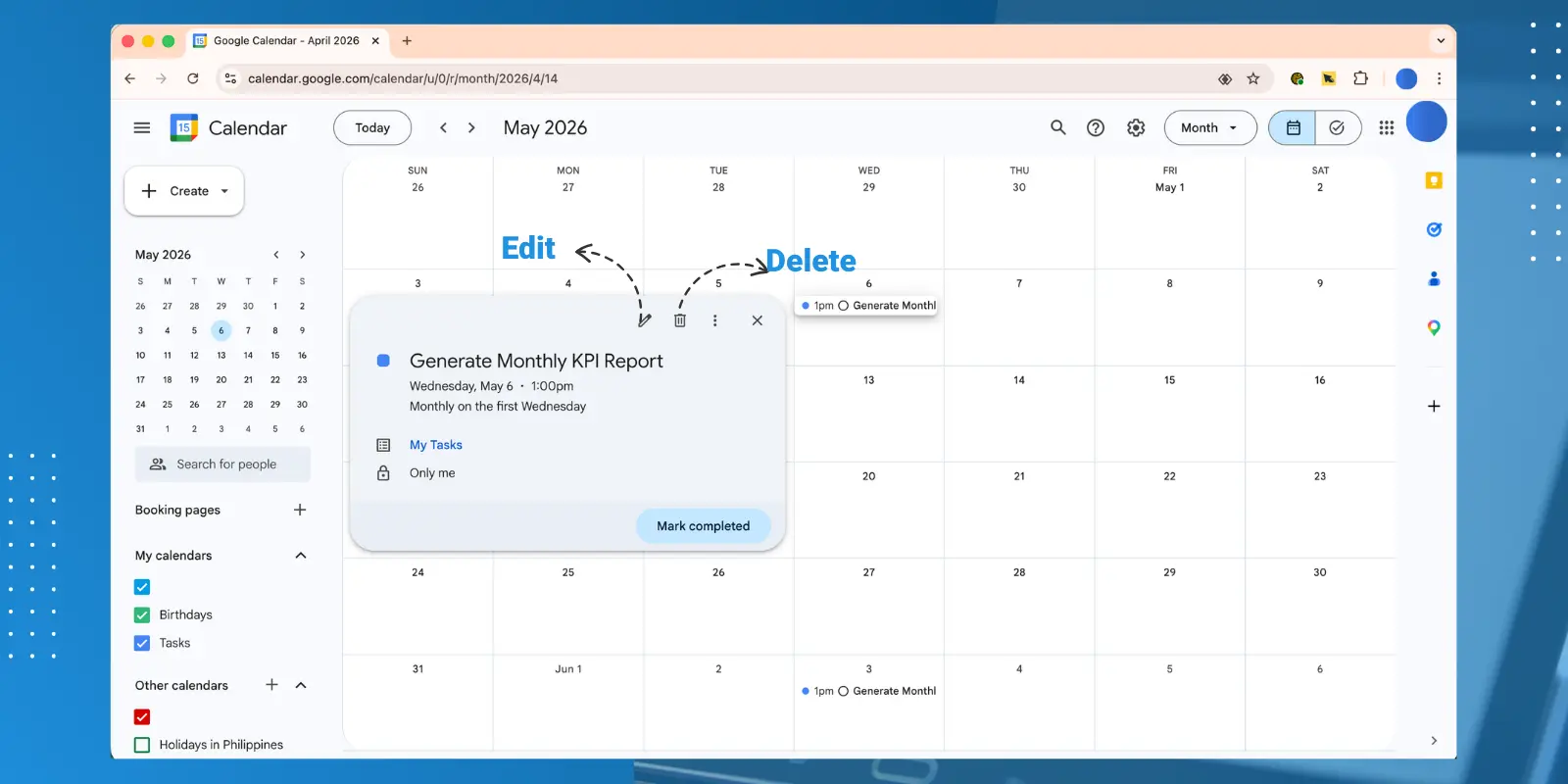Expand the Create button dropdown
1568x784 pixels.
224,191
